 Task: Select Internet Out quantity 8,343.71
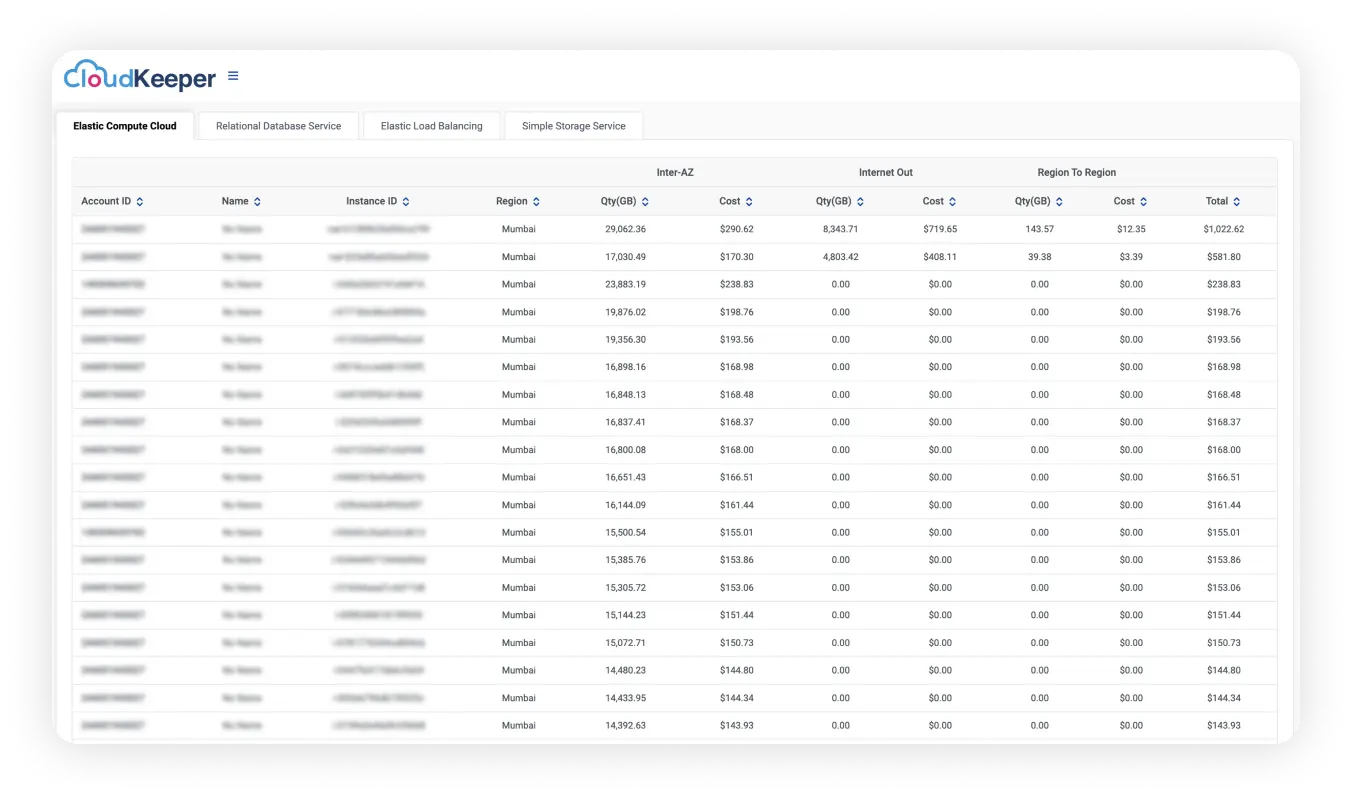(x=841, y=229)
